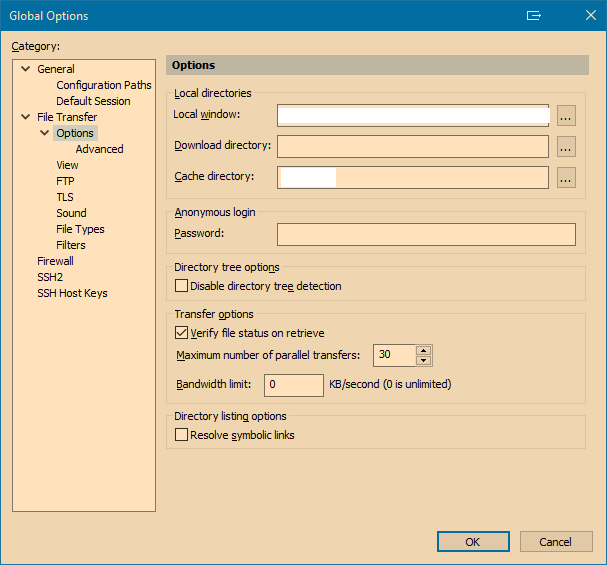Click the Bandwidth limit field
Image resolution: width=607 pixels, height=565 pixels.
294,385
